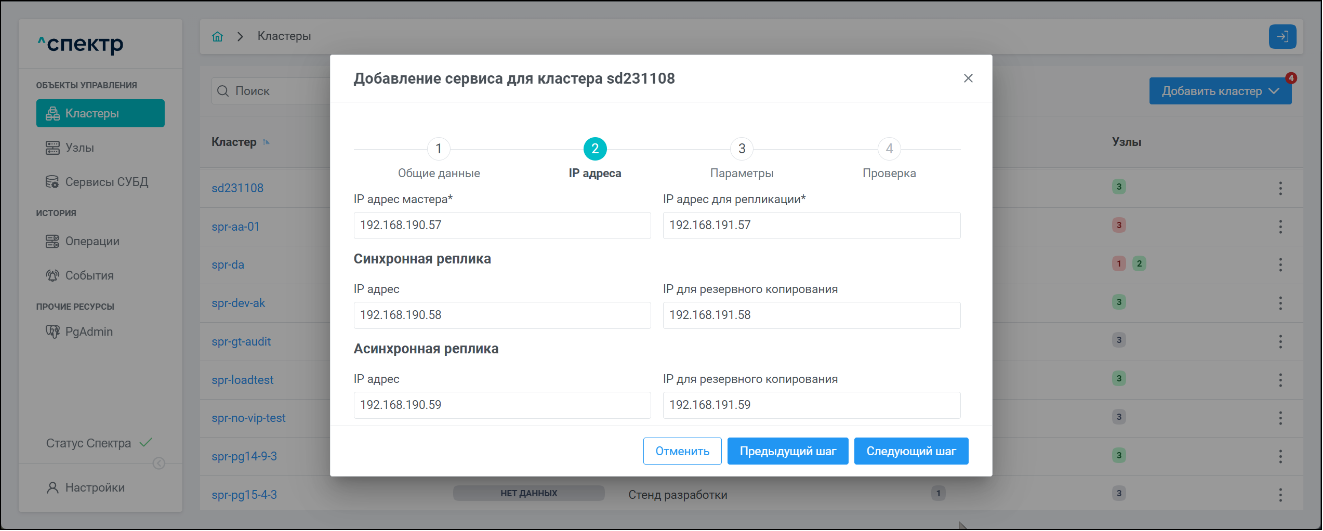
Task: Click the Узлы column header
Action: pos(1127,142)
